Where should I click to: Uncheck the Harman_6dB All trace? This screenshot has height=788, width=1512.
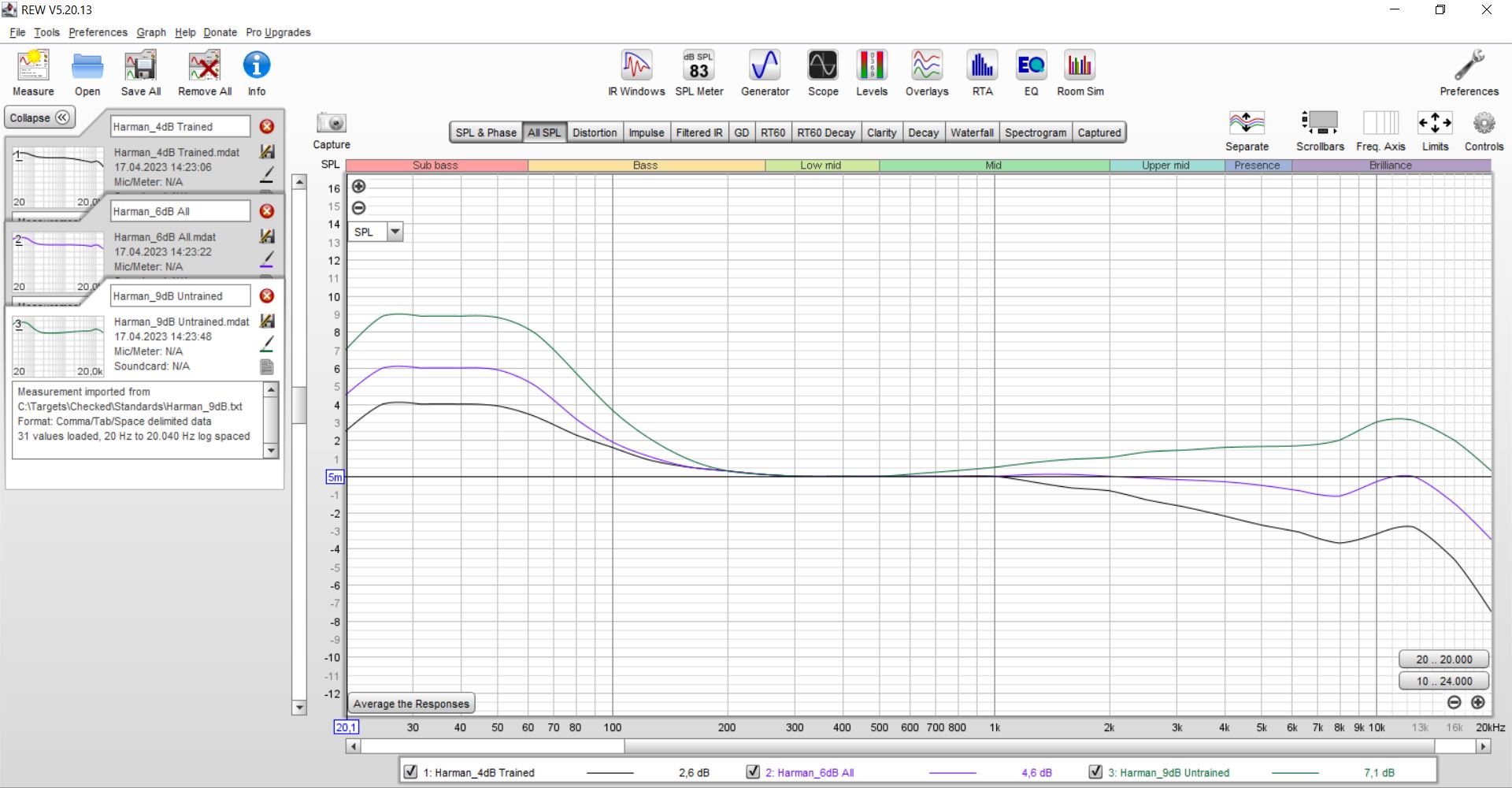pyautogui.click(x=753, y=771)
